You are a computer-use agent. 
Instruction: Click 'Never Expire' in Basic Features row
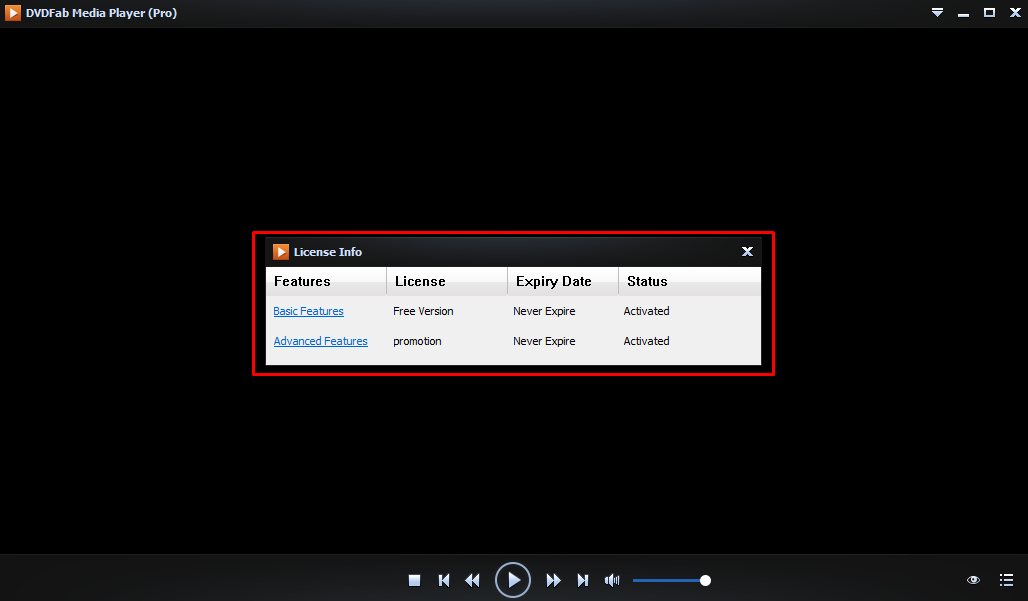(544, 311)
